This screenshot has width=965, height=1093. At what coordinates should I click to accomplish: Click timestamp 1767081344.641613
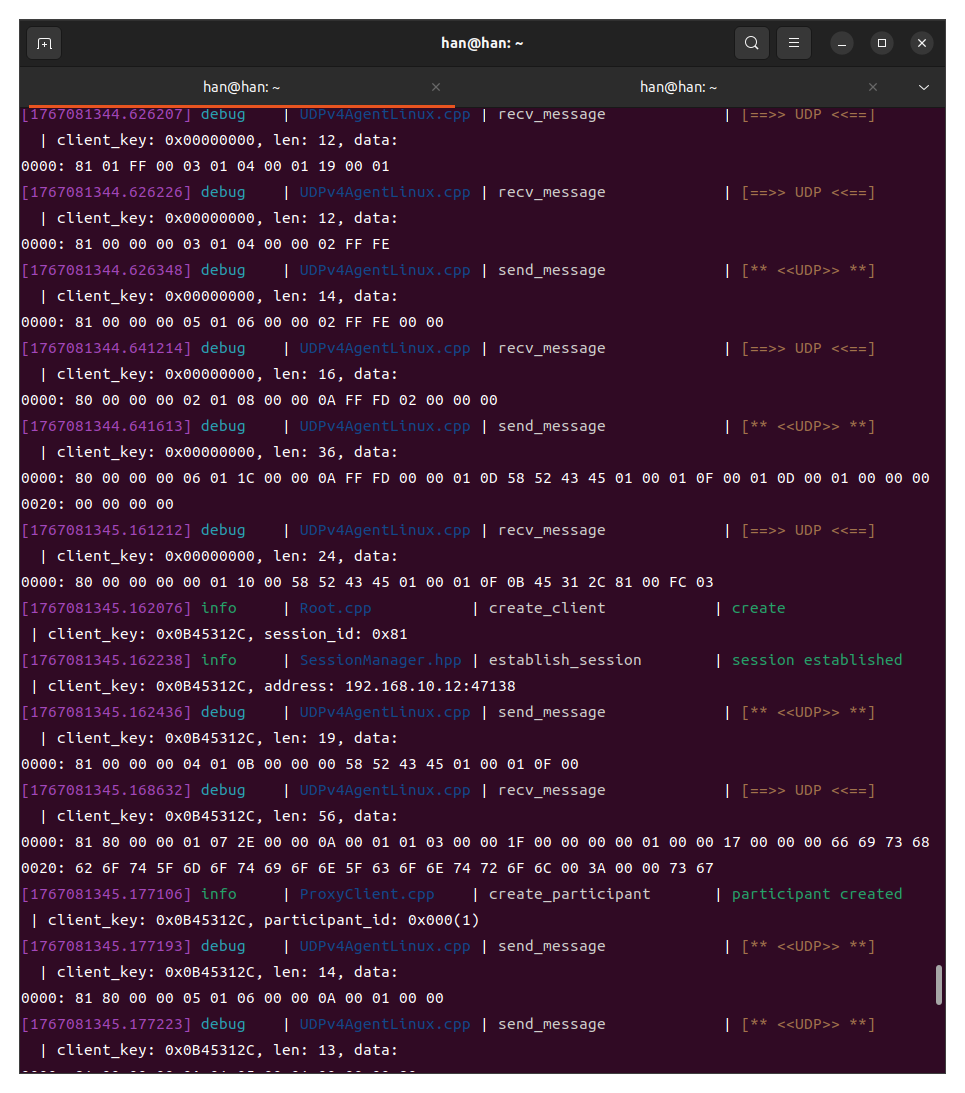pyautogui.click(x=106, y=427)
